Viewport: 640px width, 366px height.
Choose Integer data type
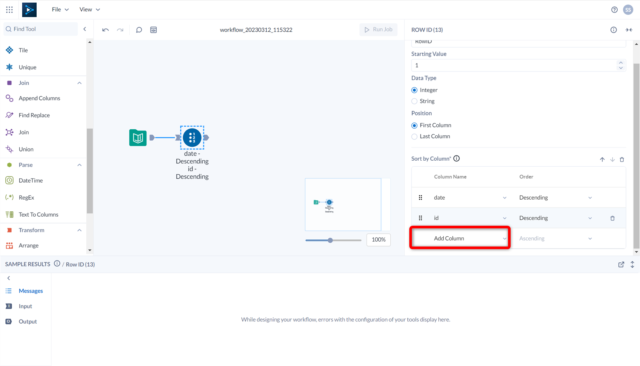point(414,90)
